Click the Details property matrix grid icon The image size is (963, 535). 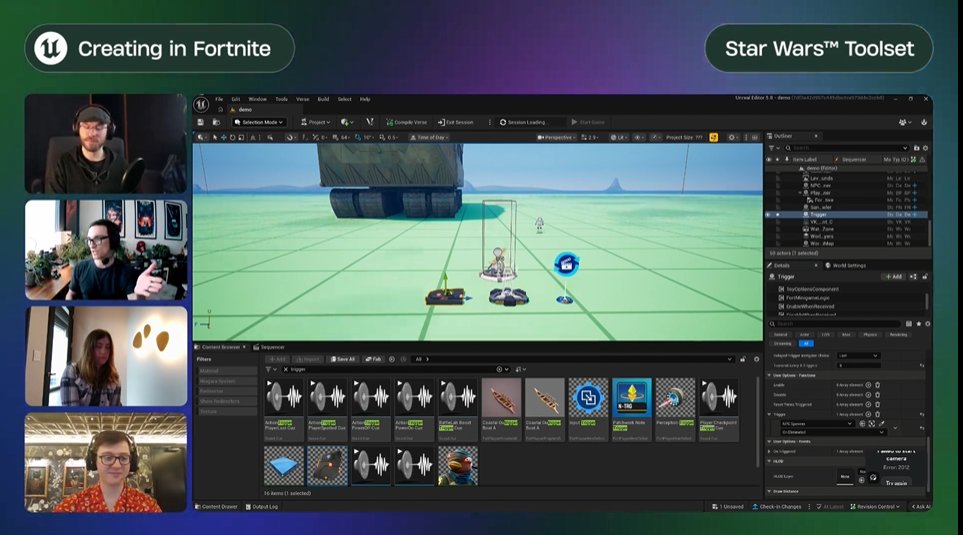click(x=909, y=324)
